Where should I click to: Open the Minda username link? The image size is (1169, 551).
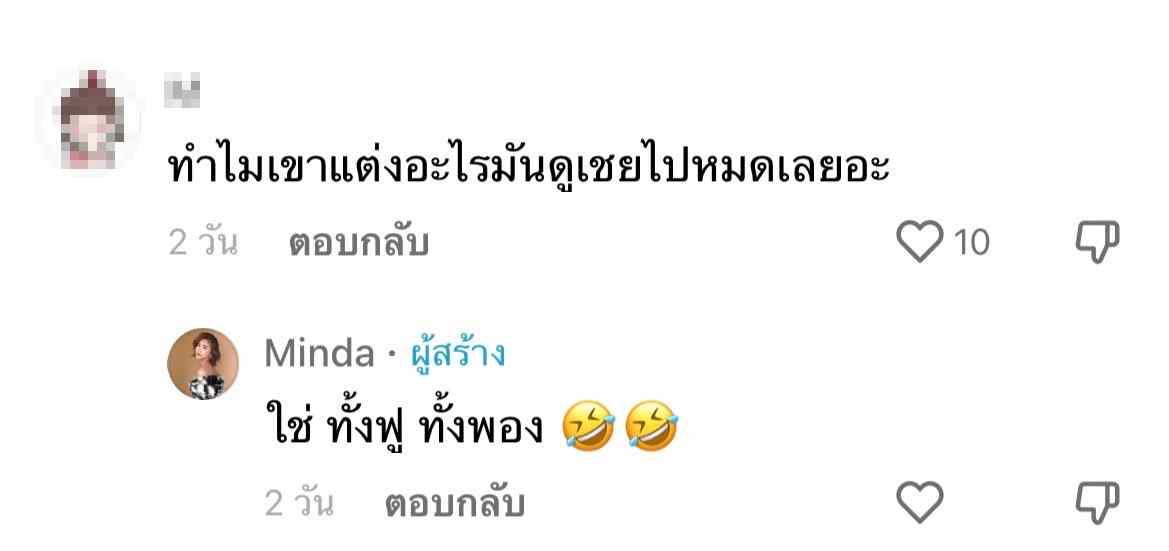pyautogui.click(x=319, y=354)
